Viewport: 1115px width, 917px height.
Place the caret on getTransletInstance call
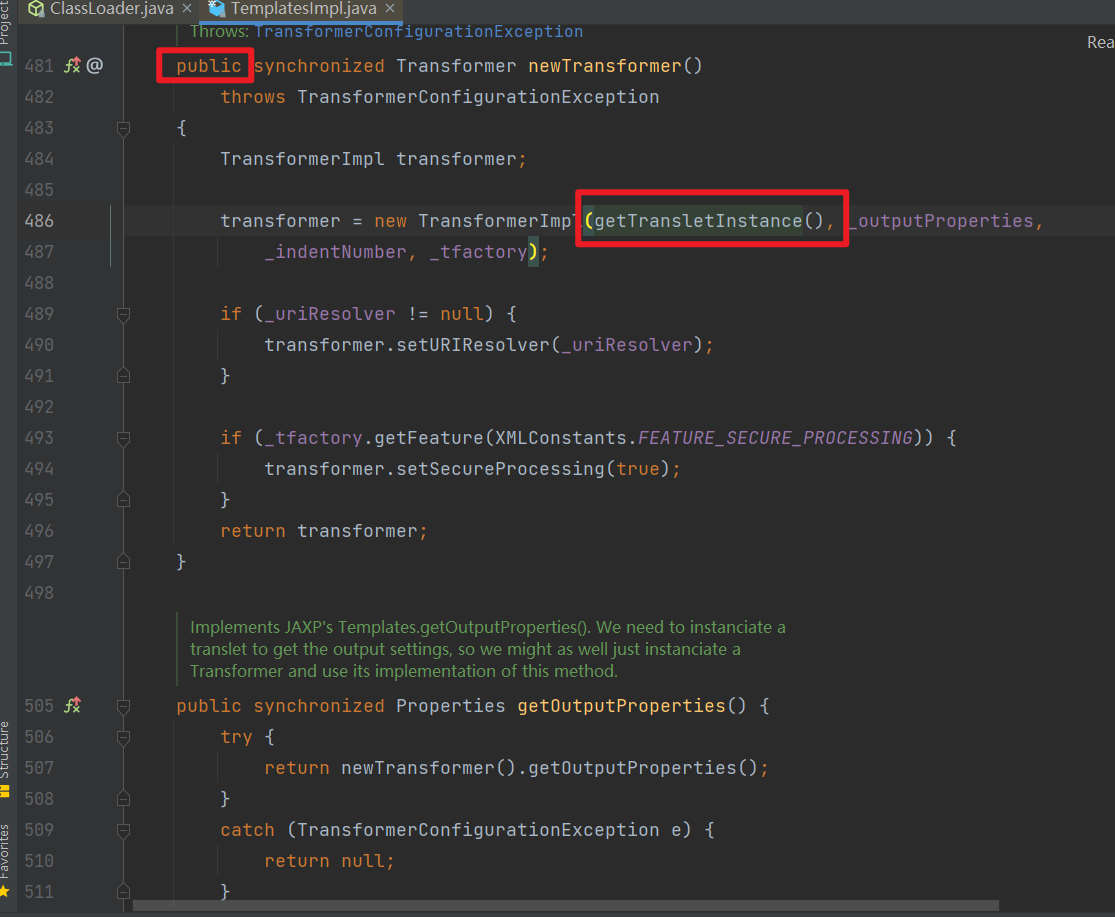(700, 220)
